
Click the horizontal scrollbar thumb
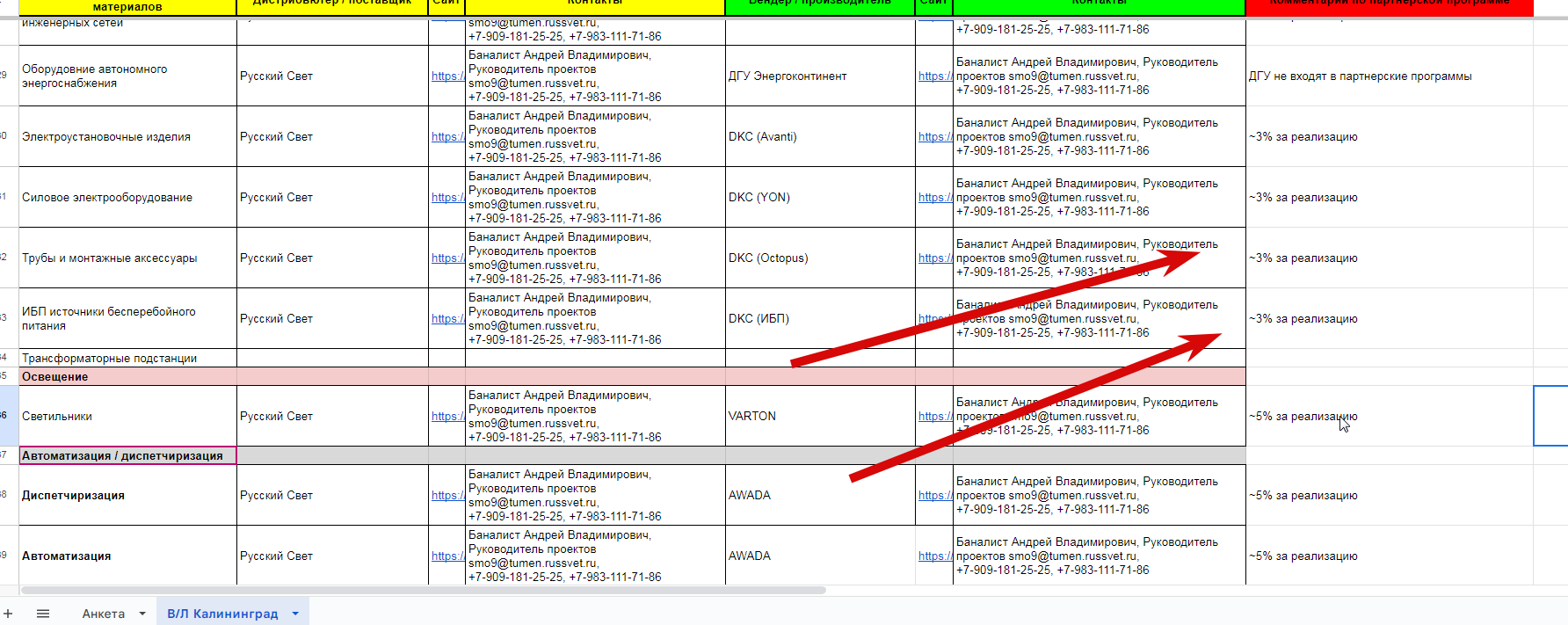[x=423, y=591]
